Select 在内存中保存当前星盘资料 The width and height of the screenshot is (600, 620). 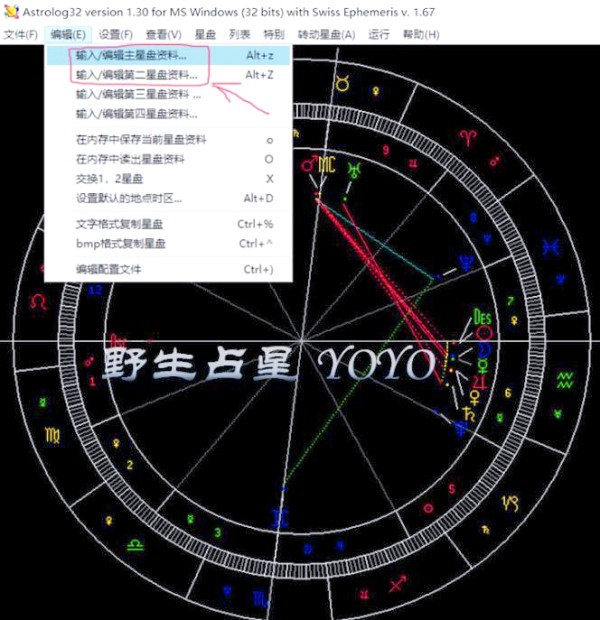(168, 140)
